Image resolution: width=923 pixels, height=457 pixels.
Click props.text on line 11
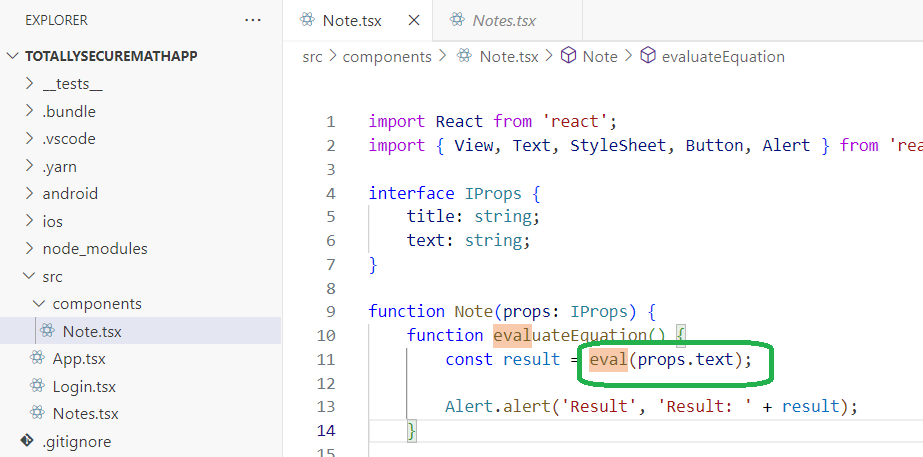pyautogui.click(x=685, y=359)
